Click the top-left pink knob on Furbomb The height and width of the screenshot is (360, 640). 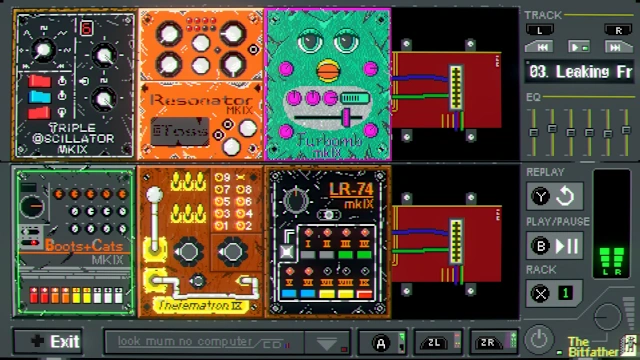point(286,69)
